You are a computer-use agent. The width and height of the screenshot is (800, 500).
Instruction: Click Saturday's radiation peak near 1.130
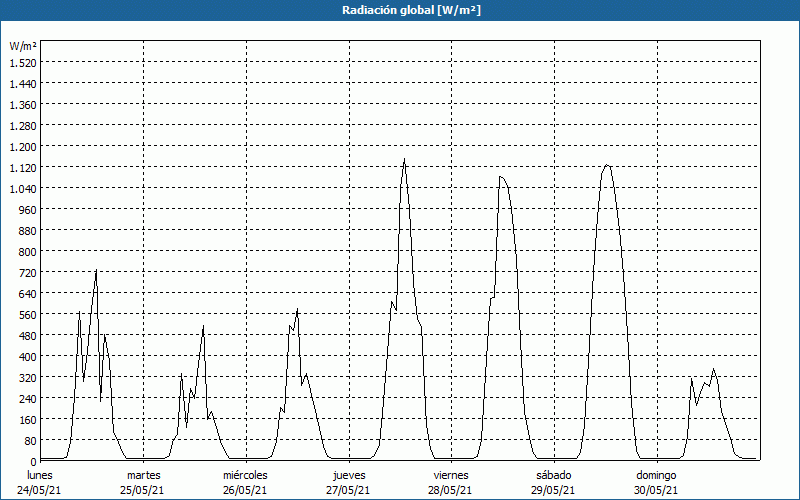click(x=606, y=164)
